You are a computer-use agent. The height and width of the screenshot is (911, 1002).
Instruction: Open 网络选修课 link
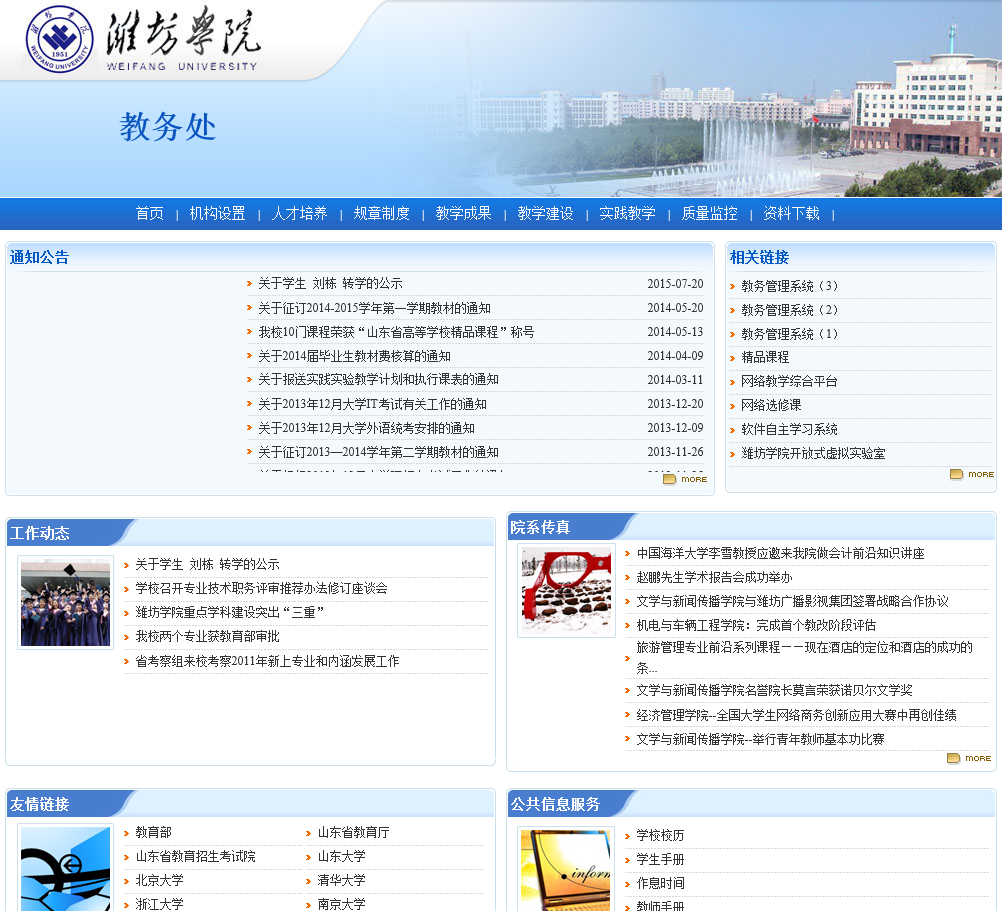tap(771, 405)
